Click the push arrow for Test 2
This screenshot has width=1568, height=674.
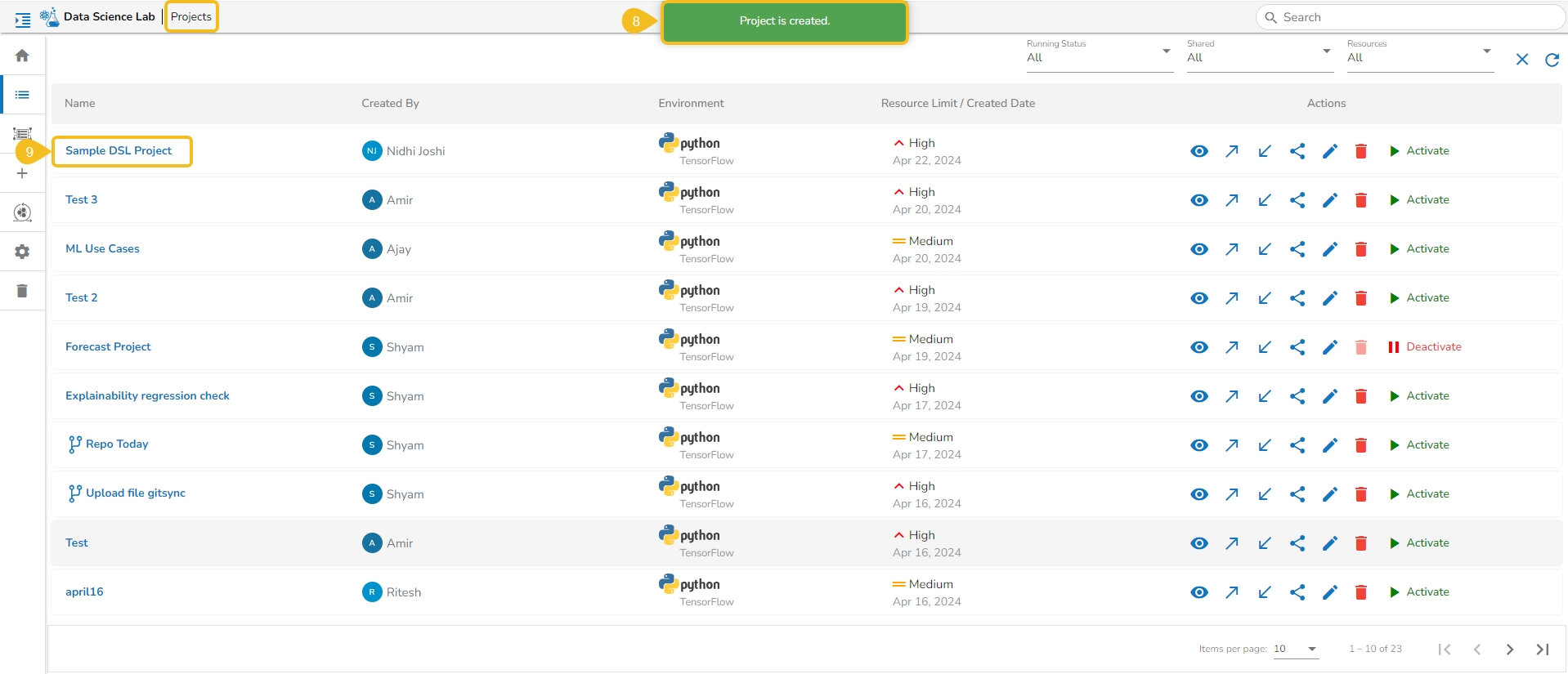tap(1231, 298)
